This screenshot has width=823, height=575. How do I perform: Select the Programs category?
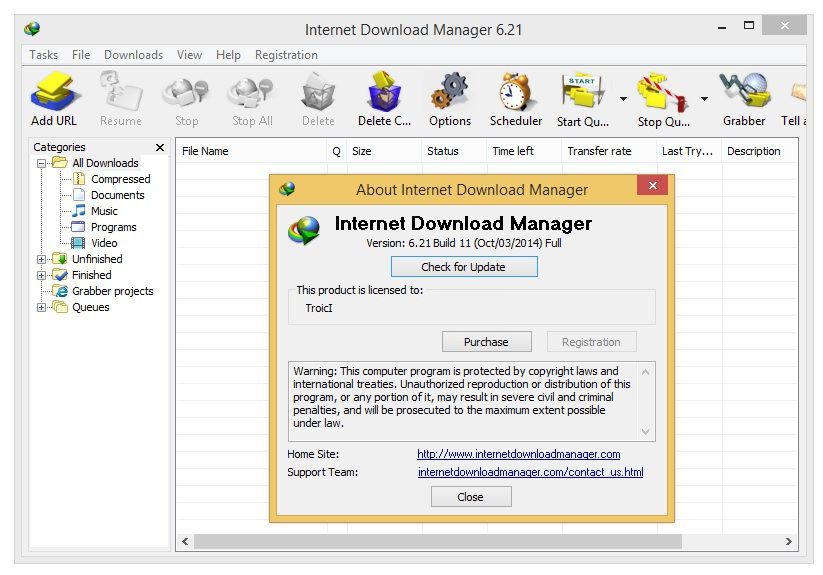(x=113, y=227)
